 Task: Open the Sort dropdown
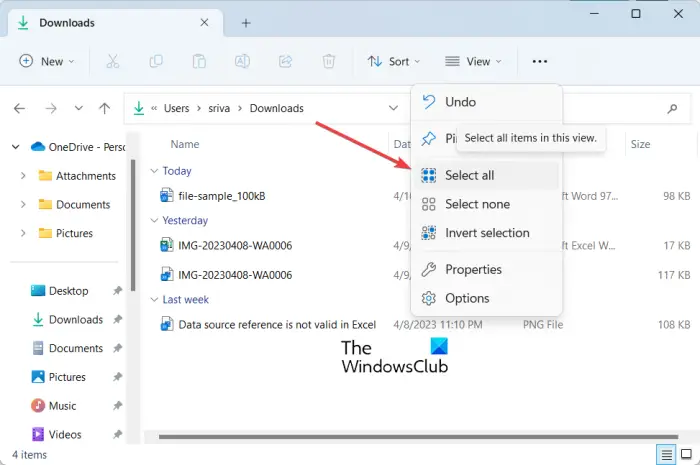click(394, 61)
